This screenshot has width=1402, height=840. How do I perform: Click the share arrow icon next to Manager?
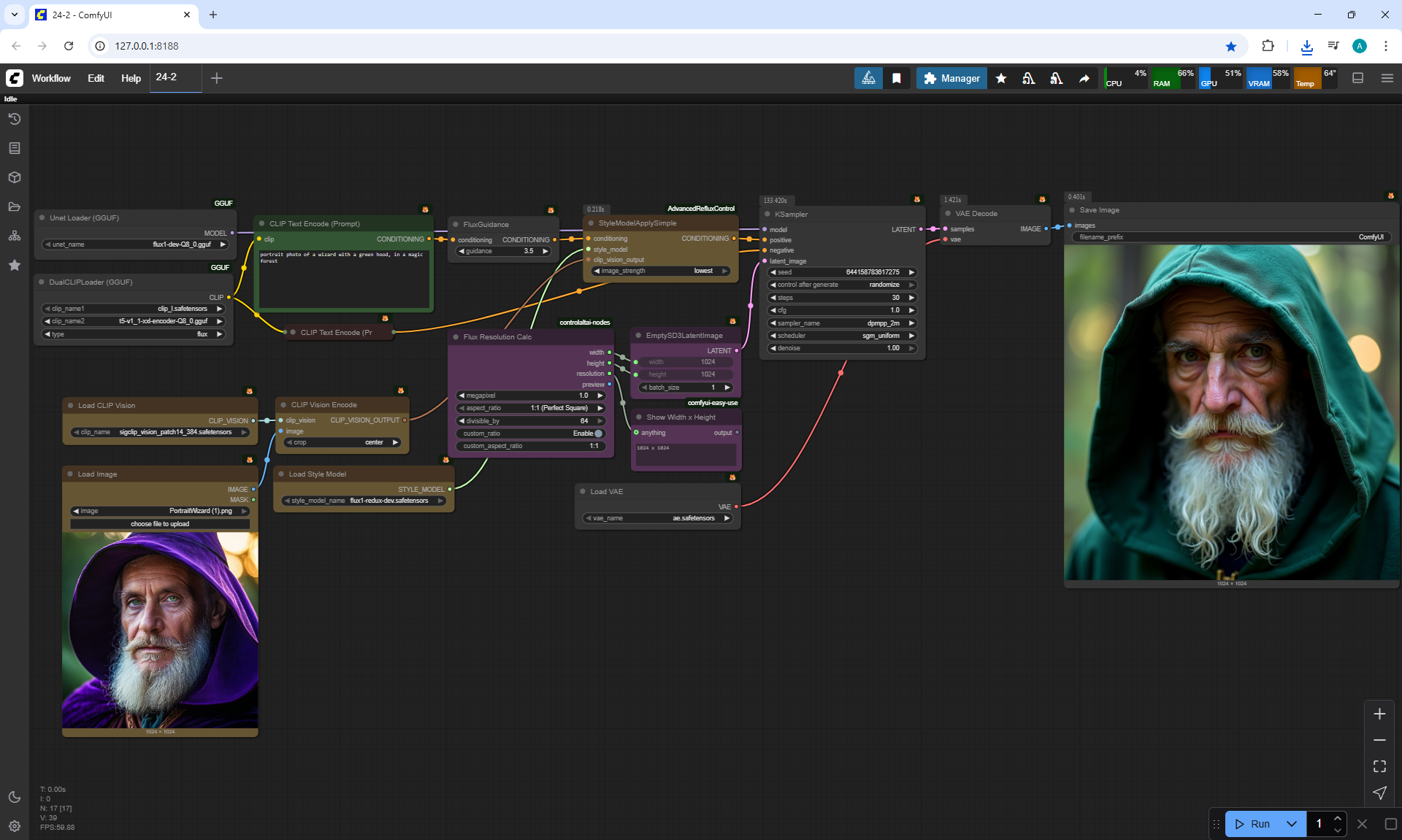pyautogui.click(x=1084, y=78)
